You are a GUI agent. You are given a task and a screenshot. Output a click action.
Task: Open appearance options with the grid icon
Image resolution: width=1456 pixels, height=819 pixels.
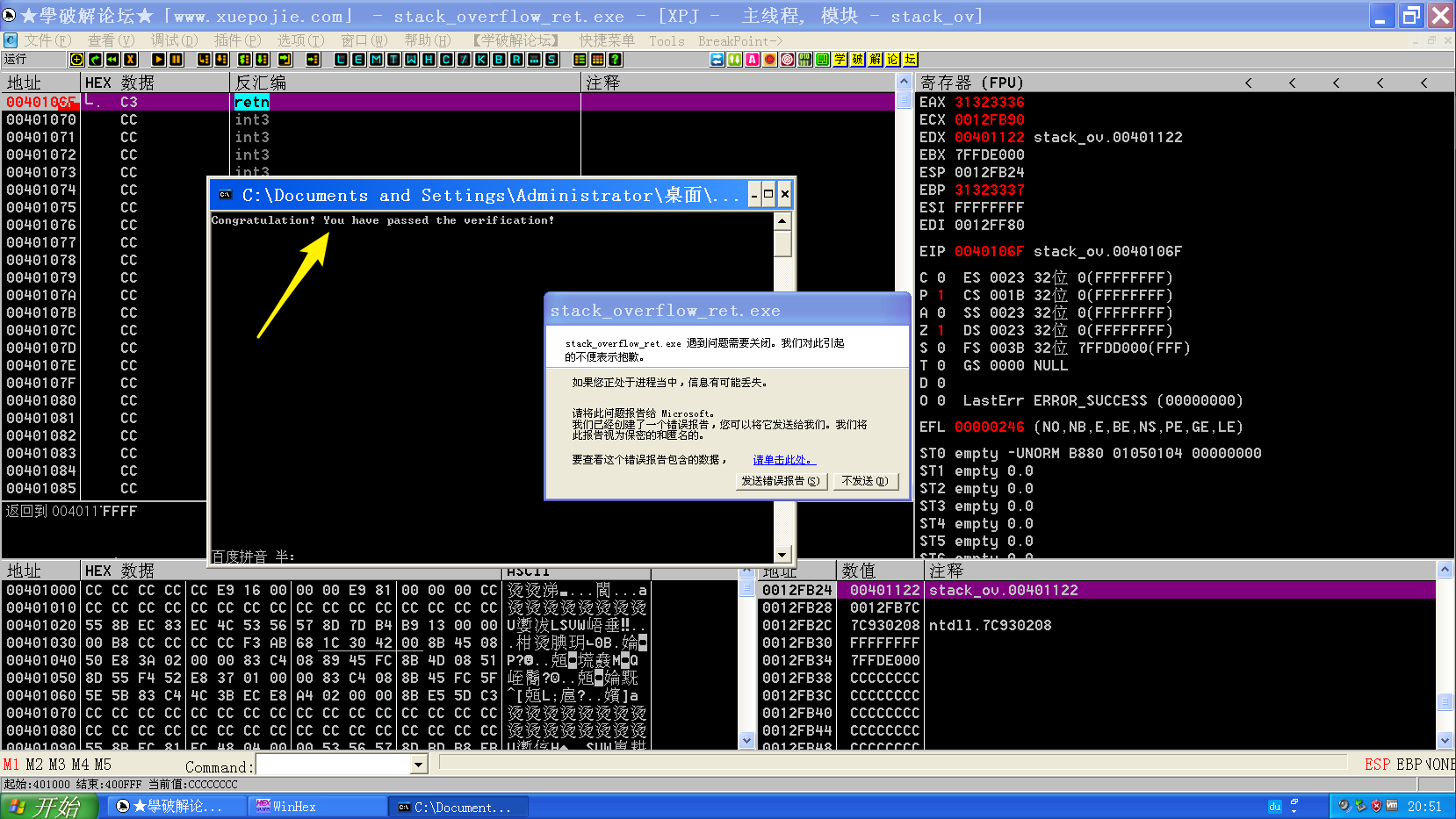pyautogui.click(x=597, y=60)
